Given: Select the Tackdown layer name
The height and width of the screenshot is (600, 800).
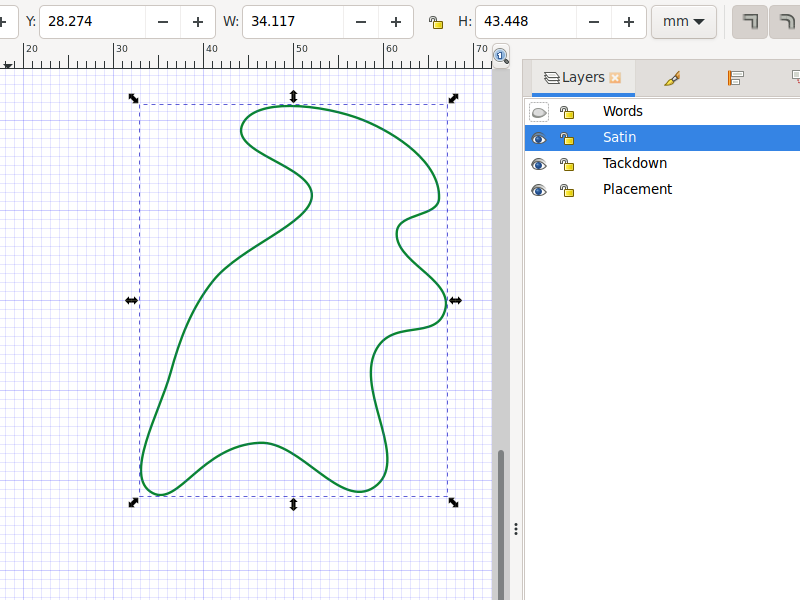Looking at the screenshot, I should tap(635, 163).
